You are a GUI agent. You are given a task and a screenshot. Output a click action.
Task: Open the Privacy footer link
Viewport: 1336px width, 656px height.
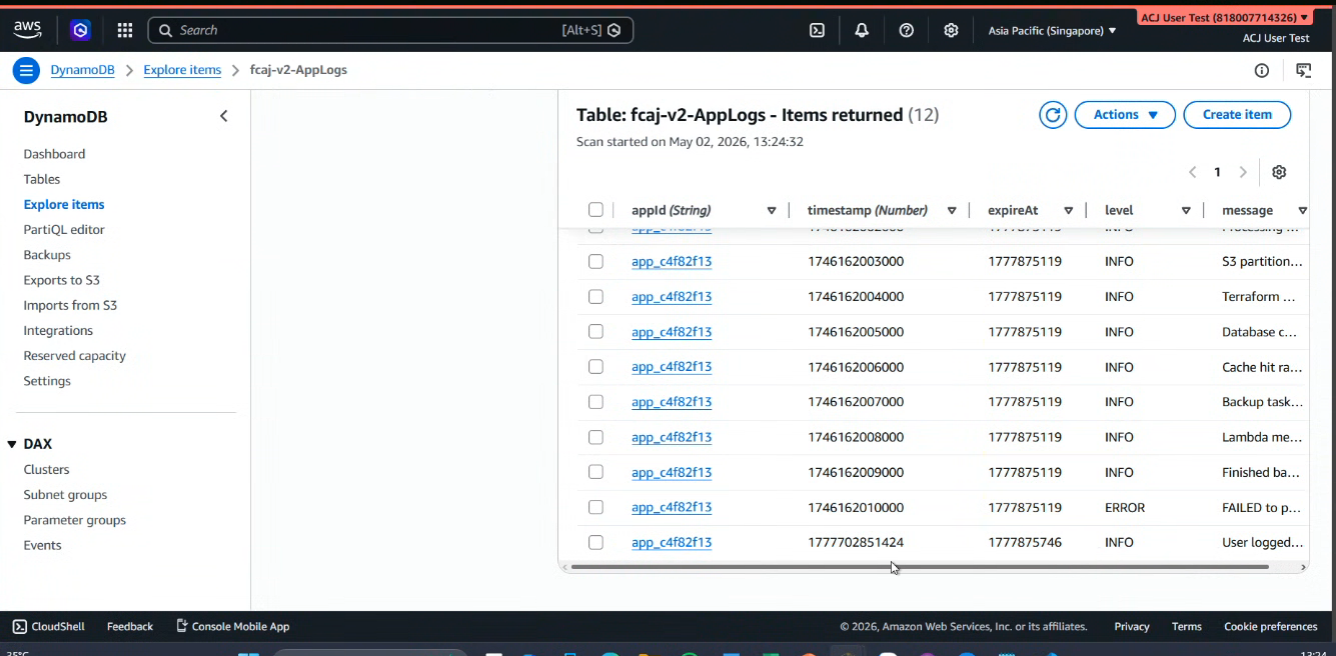click(1131, 626)
